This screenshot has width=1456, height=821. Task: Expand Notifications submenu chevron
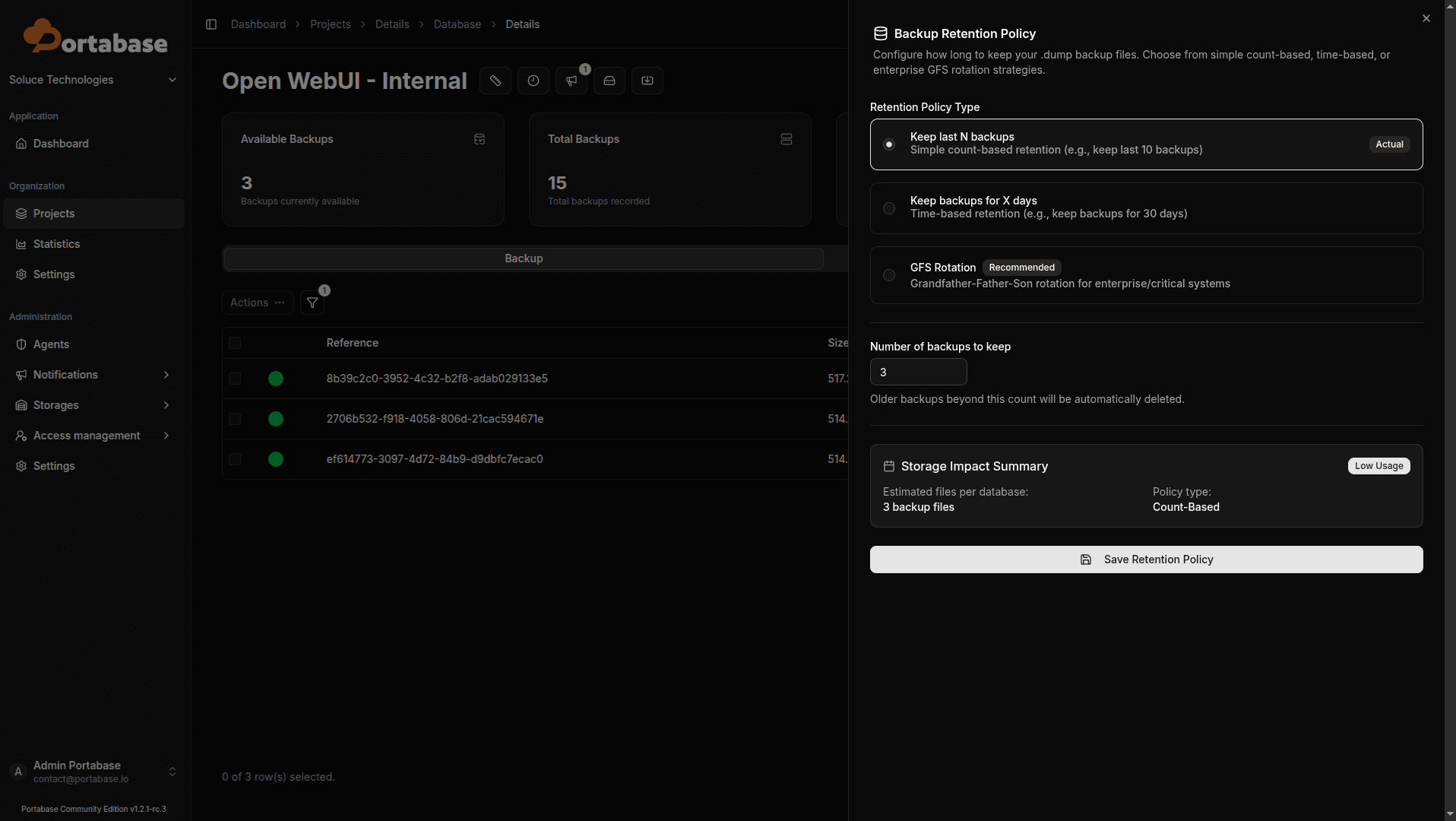click(x=166, y=375)
